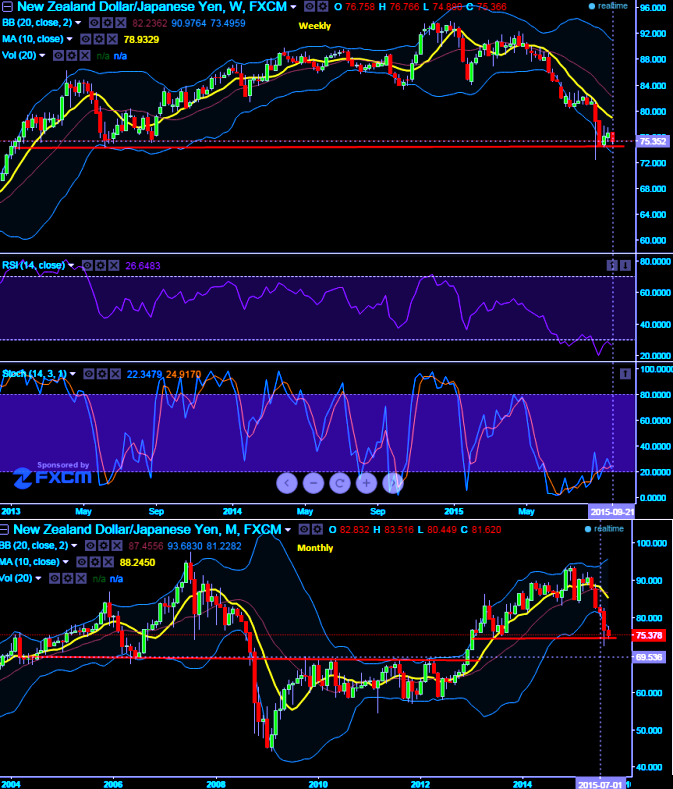This screenshot has height=789, width=673.
Task: Hide Vol (20) on weekly chart
Action: pos(58,55)
